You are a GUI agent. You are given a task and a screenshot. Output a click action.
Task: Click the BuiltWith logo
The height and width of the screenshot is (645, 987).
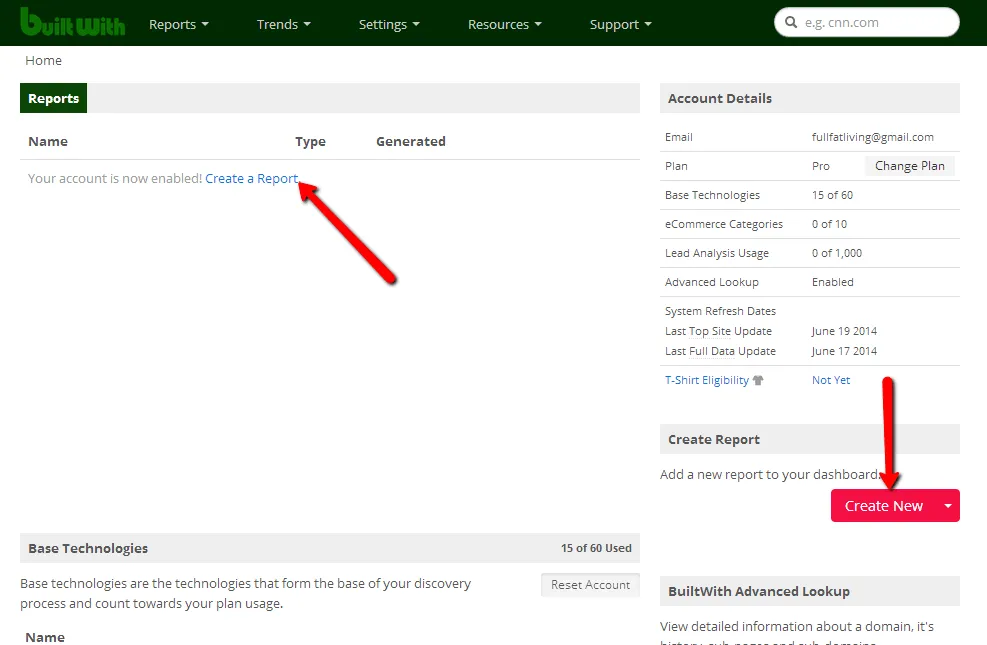pyautogui.click(x=72, y=22)
